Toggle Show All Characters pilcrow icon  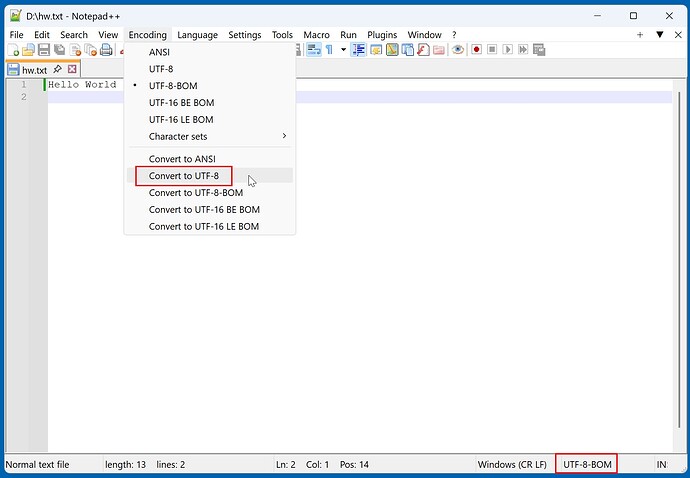point(329,50)
